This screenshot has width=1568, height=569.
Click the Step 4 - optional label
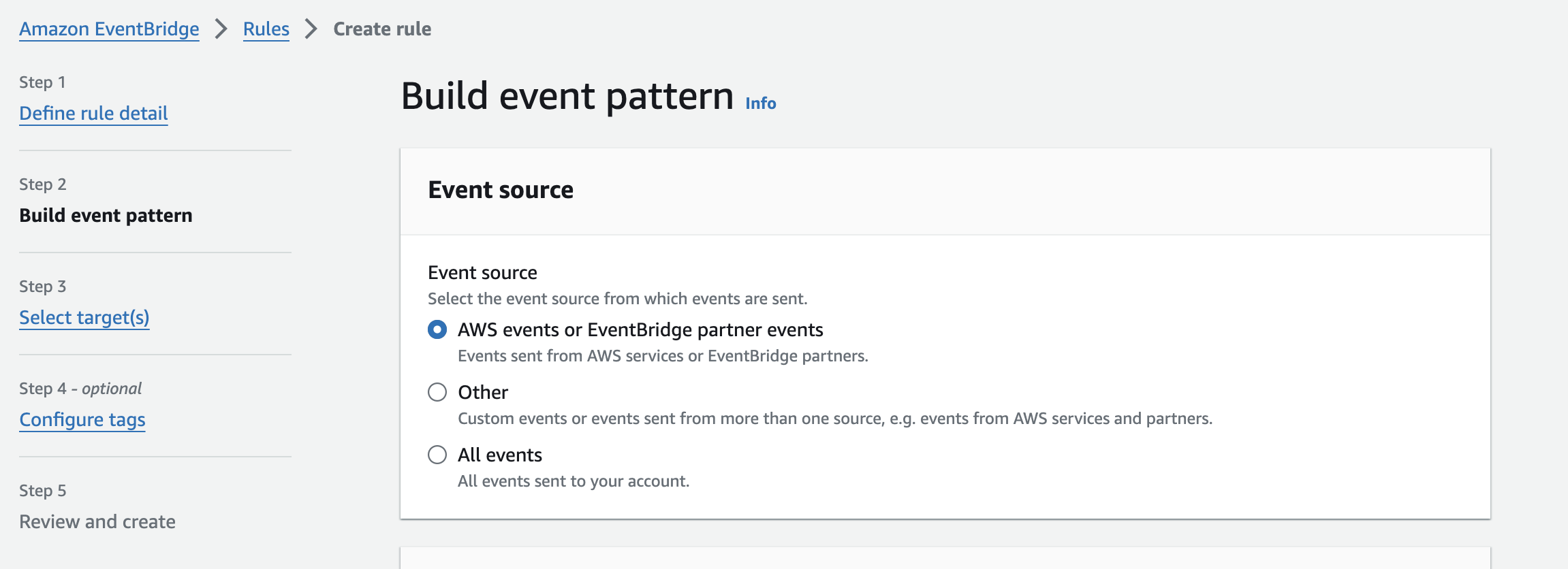coord(80,389)
